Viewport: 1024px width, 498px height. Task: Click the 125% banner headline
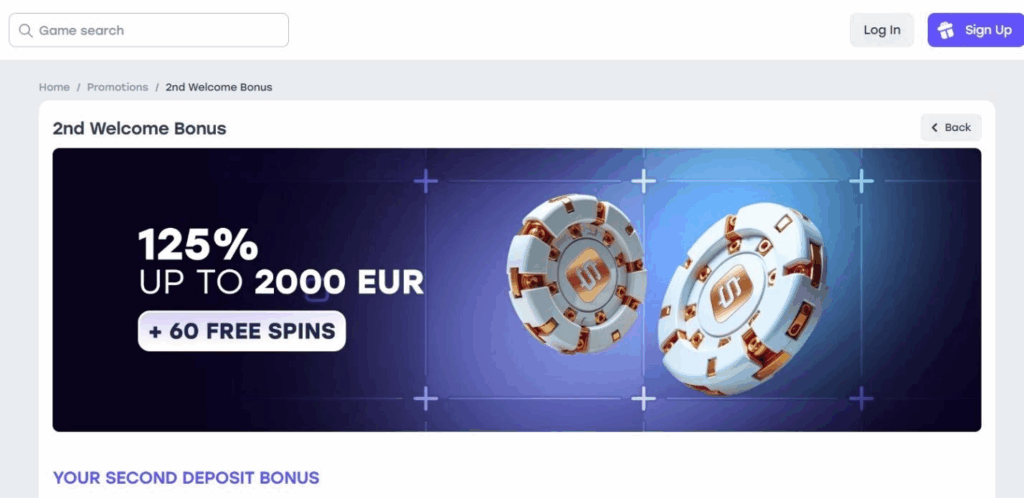tap(198, 245)
